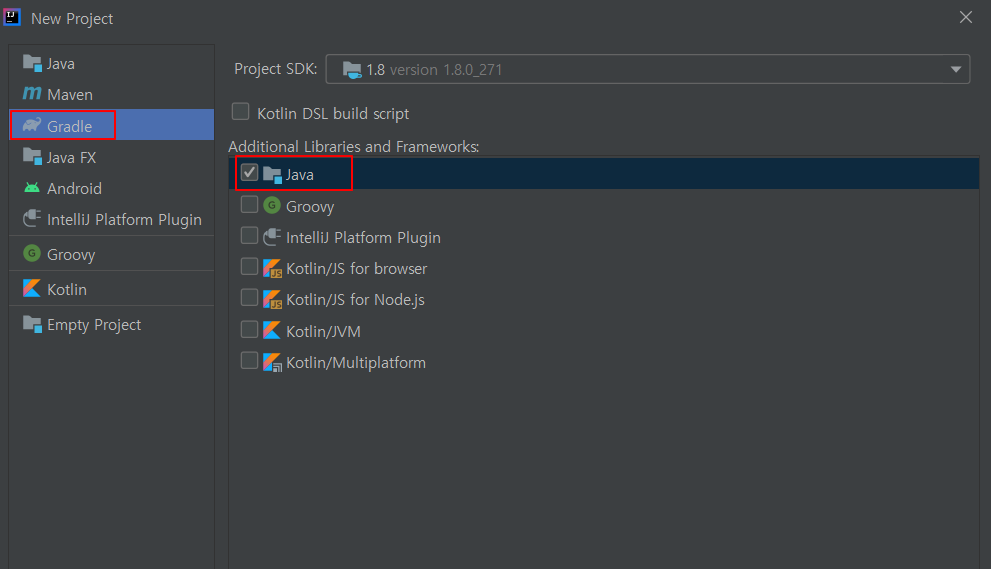Select Kotlin/Multiplatform label
The height and width of the screenshot is (569, 991).
[356, 363]
